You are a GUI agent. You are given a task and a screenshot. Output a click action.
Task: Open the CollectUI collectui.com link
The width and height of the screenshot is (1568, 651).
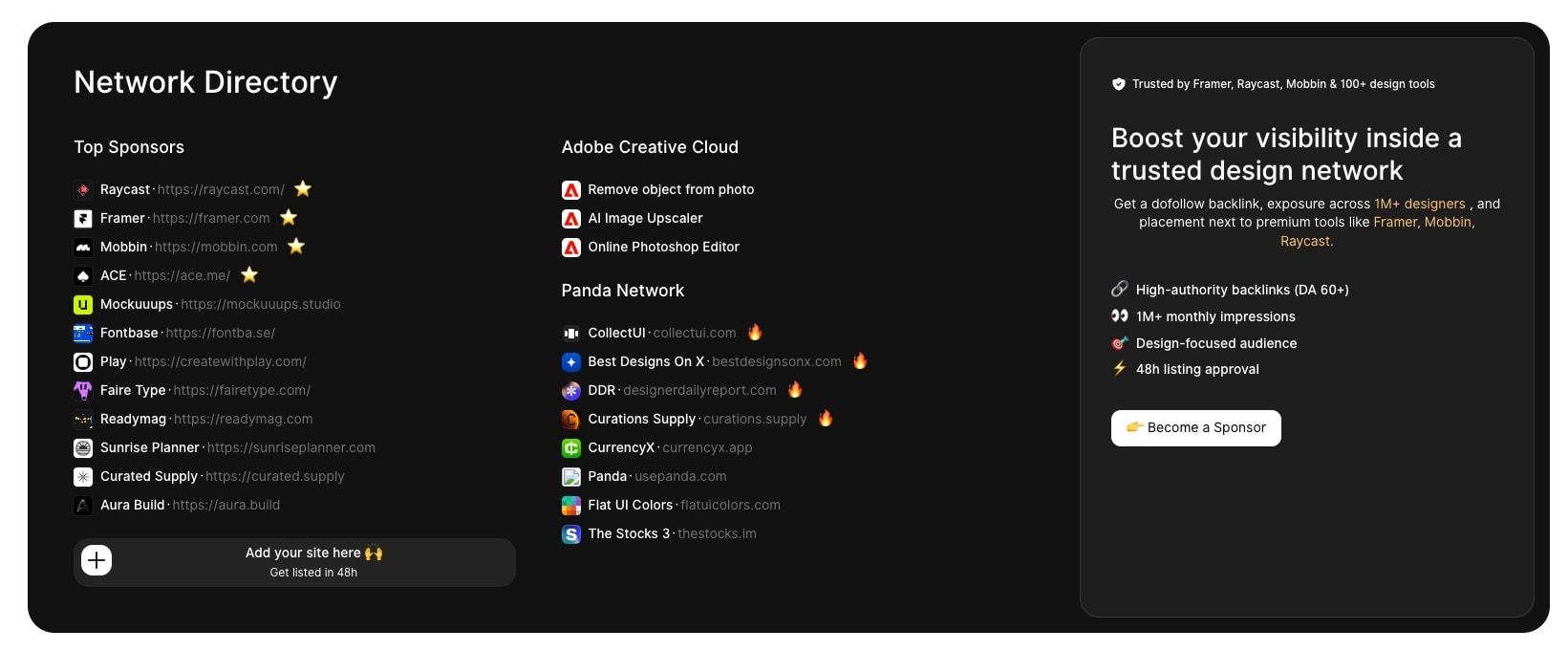(x=662, y=333)
